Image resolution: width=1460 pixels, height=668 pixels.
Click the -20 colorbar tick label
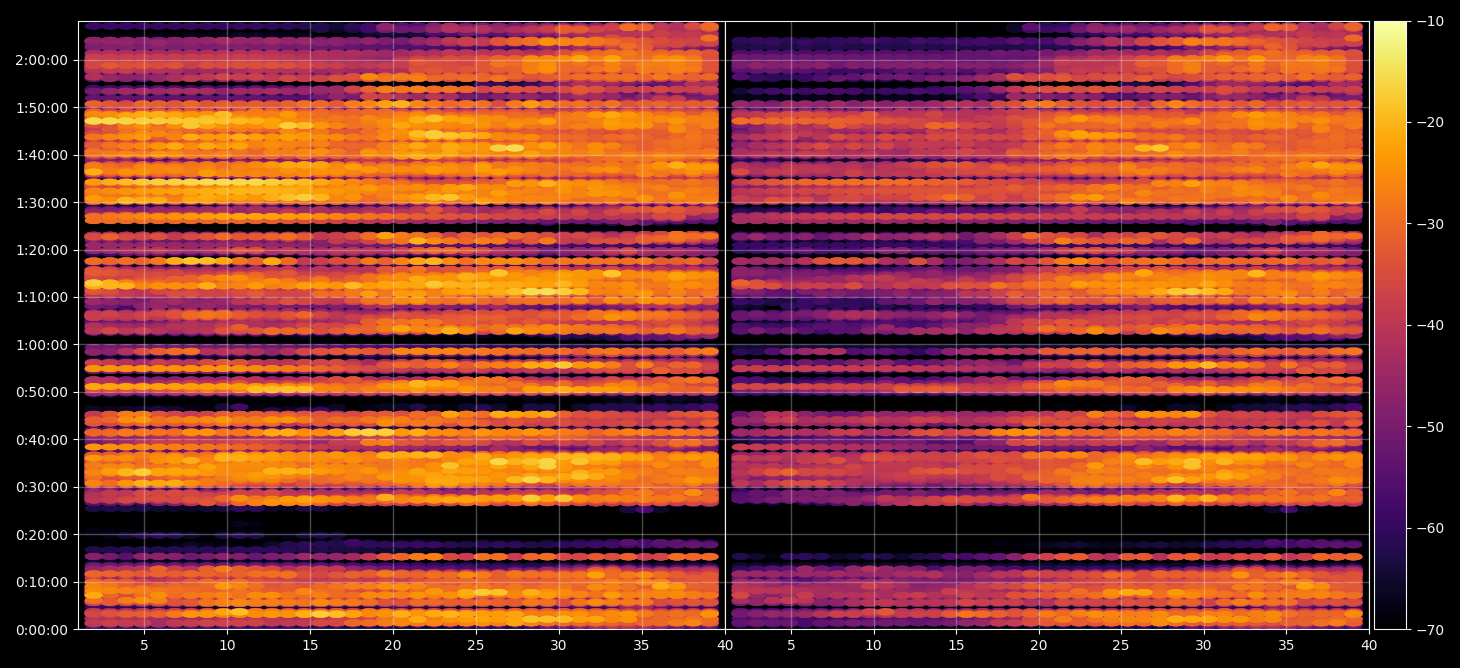coord(1429,123)
